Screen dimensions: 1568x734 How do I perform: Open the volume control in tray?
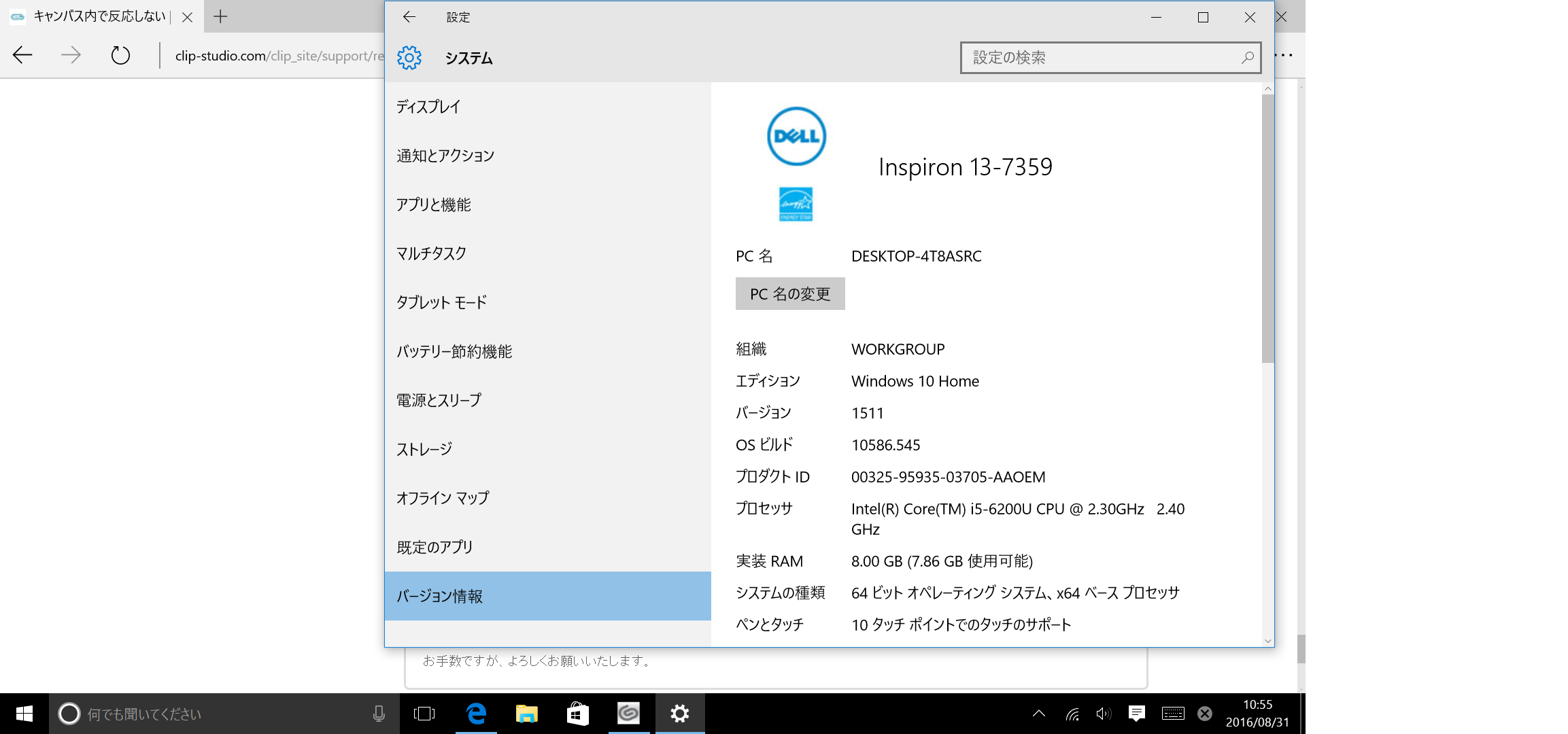pos(1103,714)
